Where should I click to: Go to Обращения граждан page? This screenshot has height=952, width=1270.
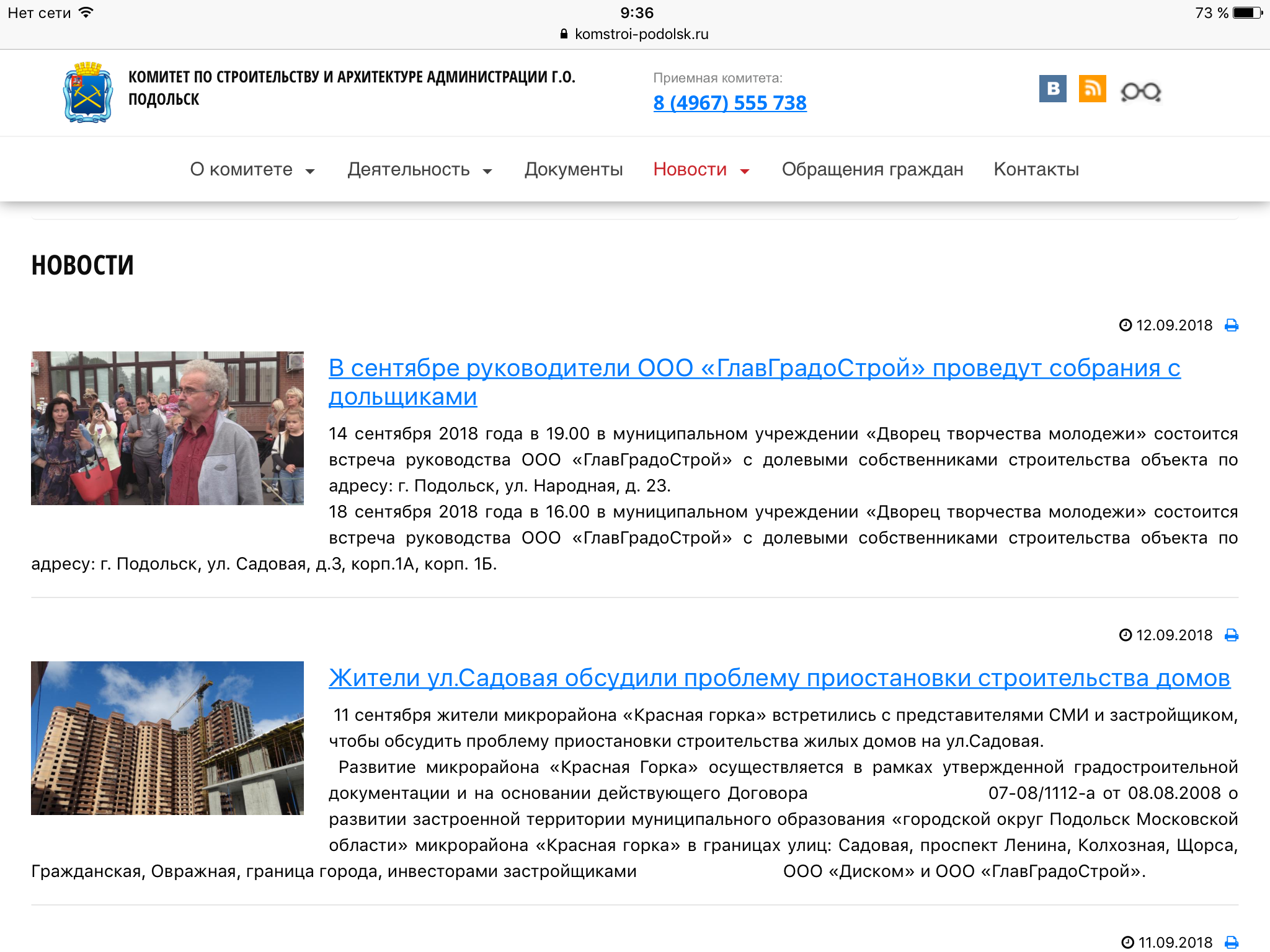(x=872, y=169)
